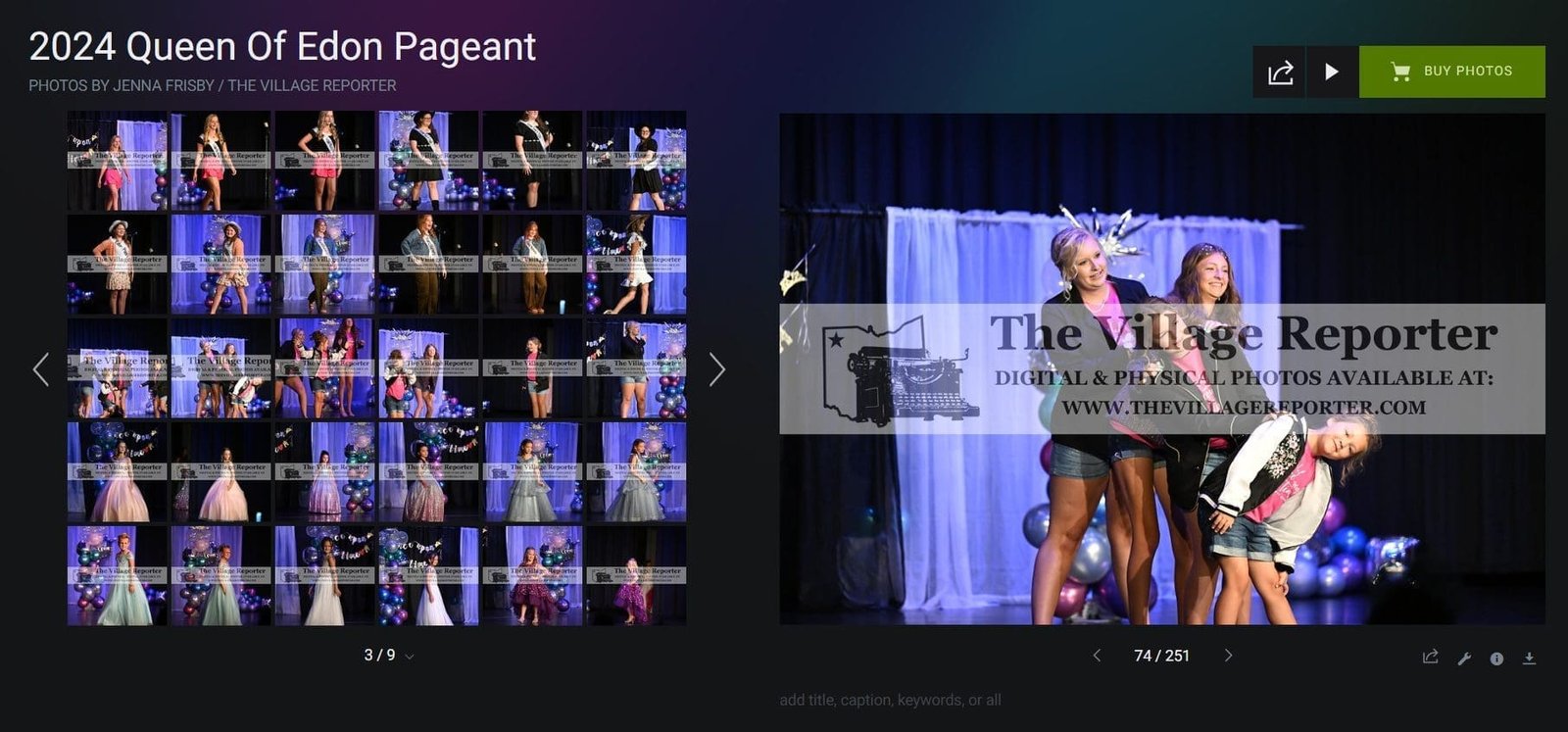Click the shopping cart icon in Buy Photos
Viewport: 1568px width, 732px height.
(1400, 72)
